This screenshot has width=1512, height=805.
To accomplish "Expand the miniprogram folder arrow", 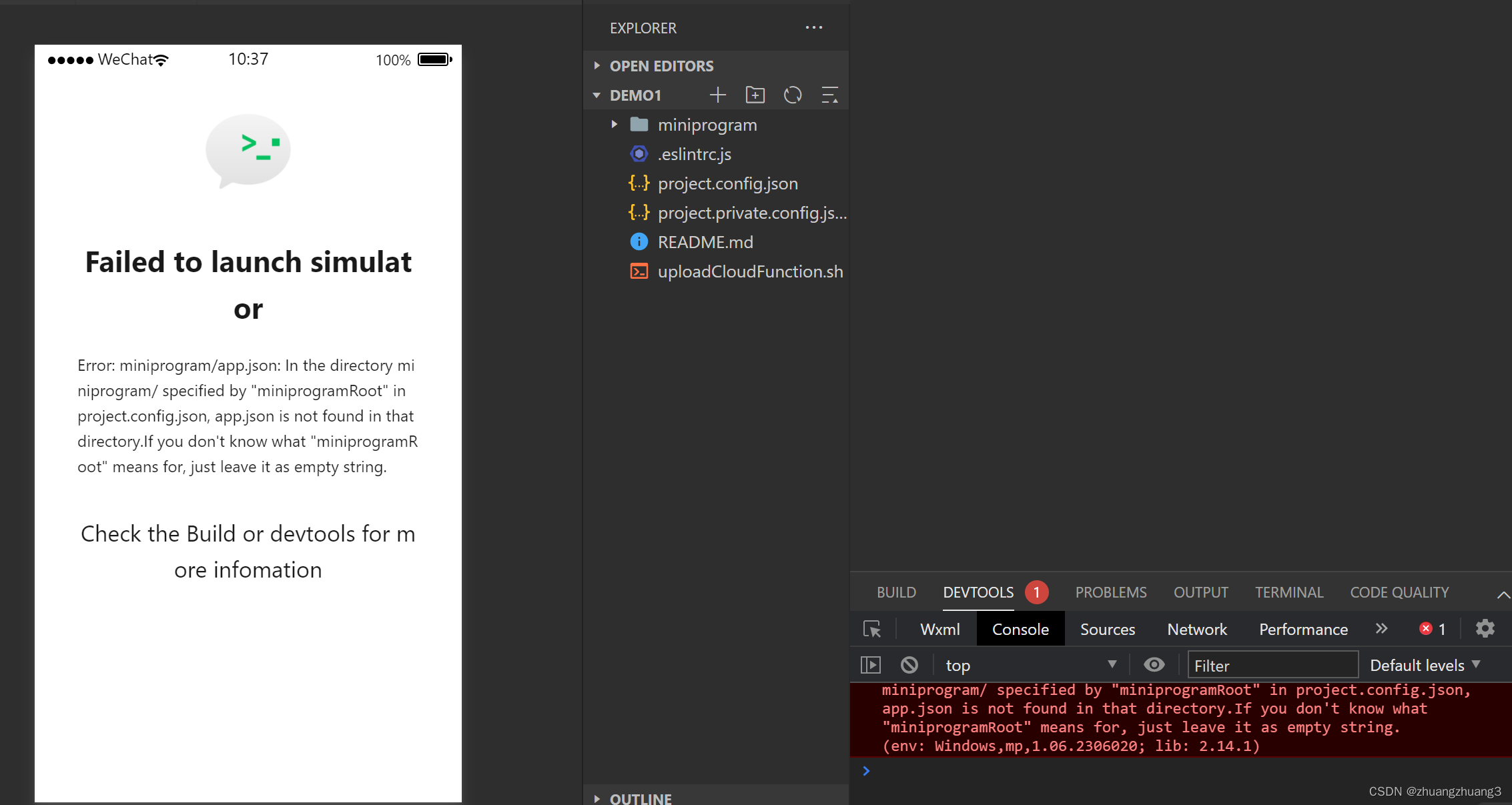I will coord(614,125).
